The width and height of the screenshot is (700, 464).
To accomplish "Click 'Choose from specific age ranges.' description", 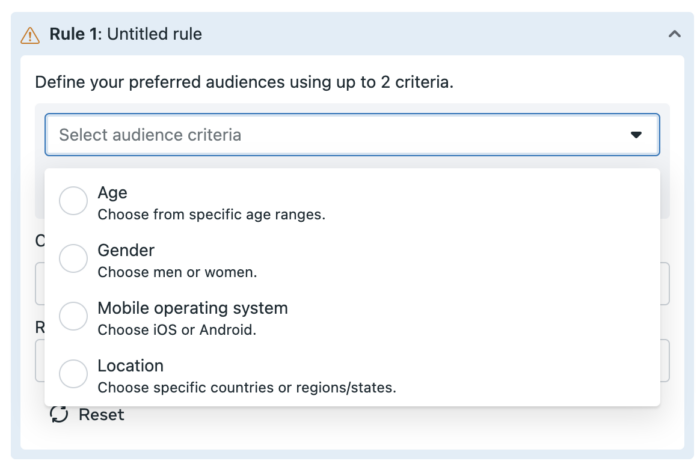I will click(211, 214).
